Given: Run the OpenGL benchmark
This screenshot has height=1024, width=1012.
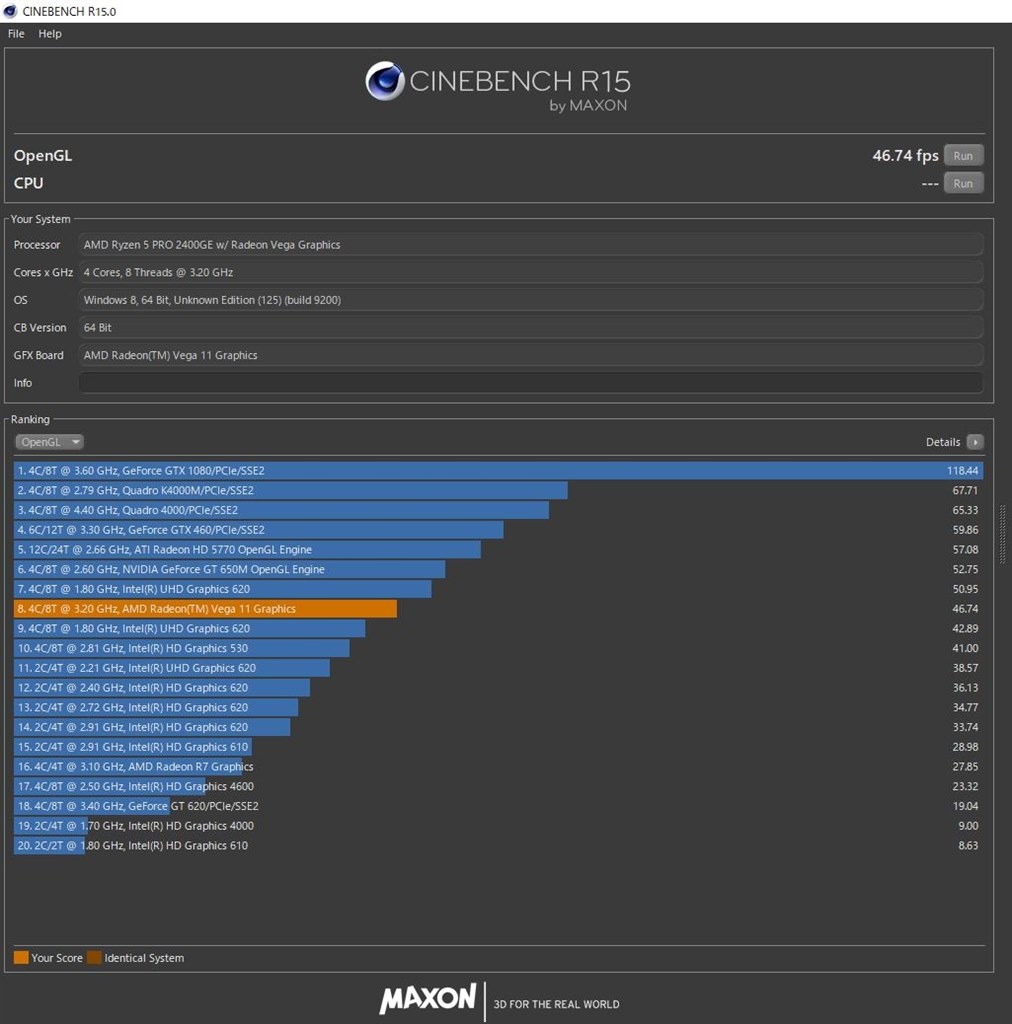Looking at the screenshot, I should [963, 156].
